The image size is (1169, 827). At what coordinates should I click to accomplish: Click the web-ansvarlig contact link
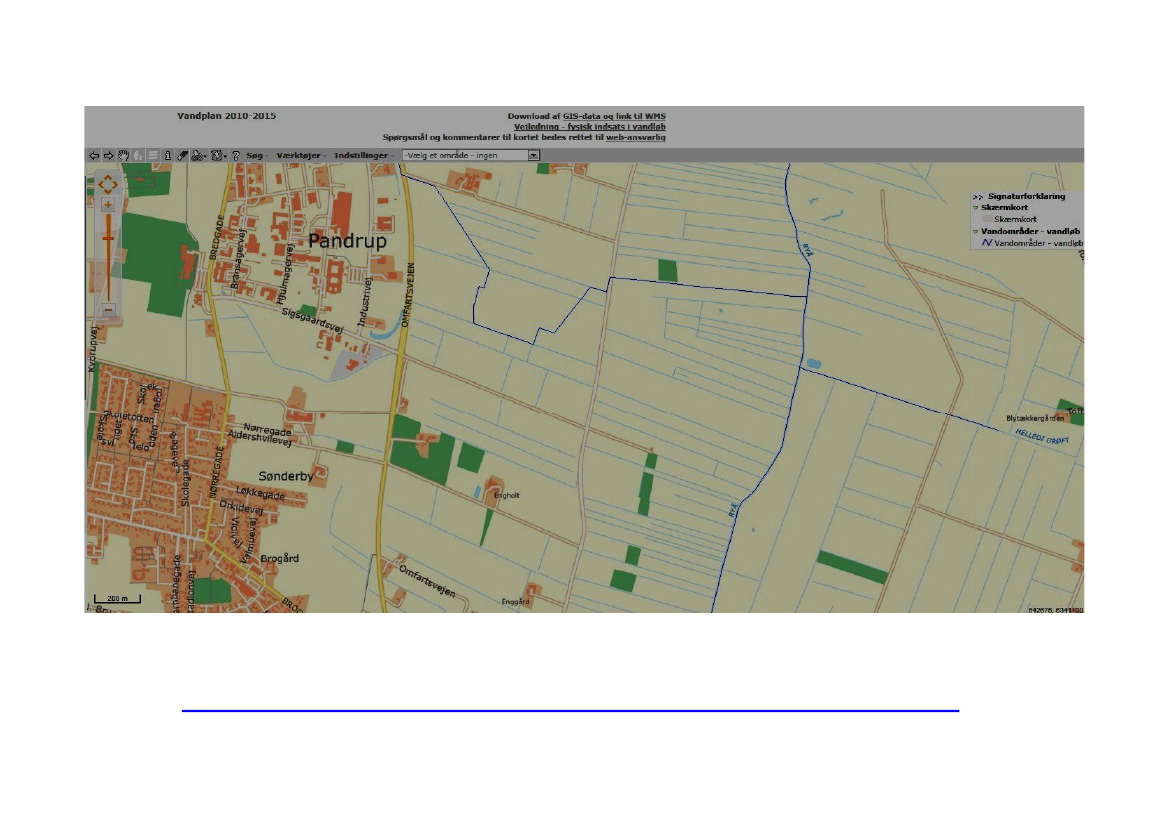coord(635,137)
